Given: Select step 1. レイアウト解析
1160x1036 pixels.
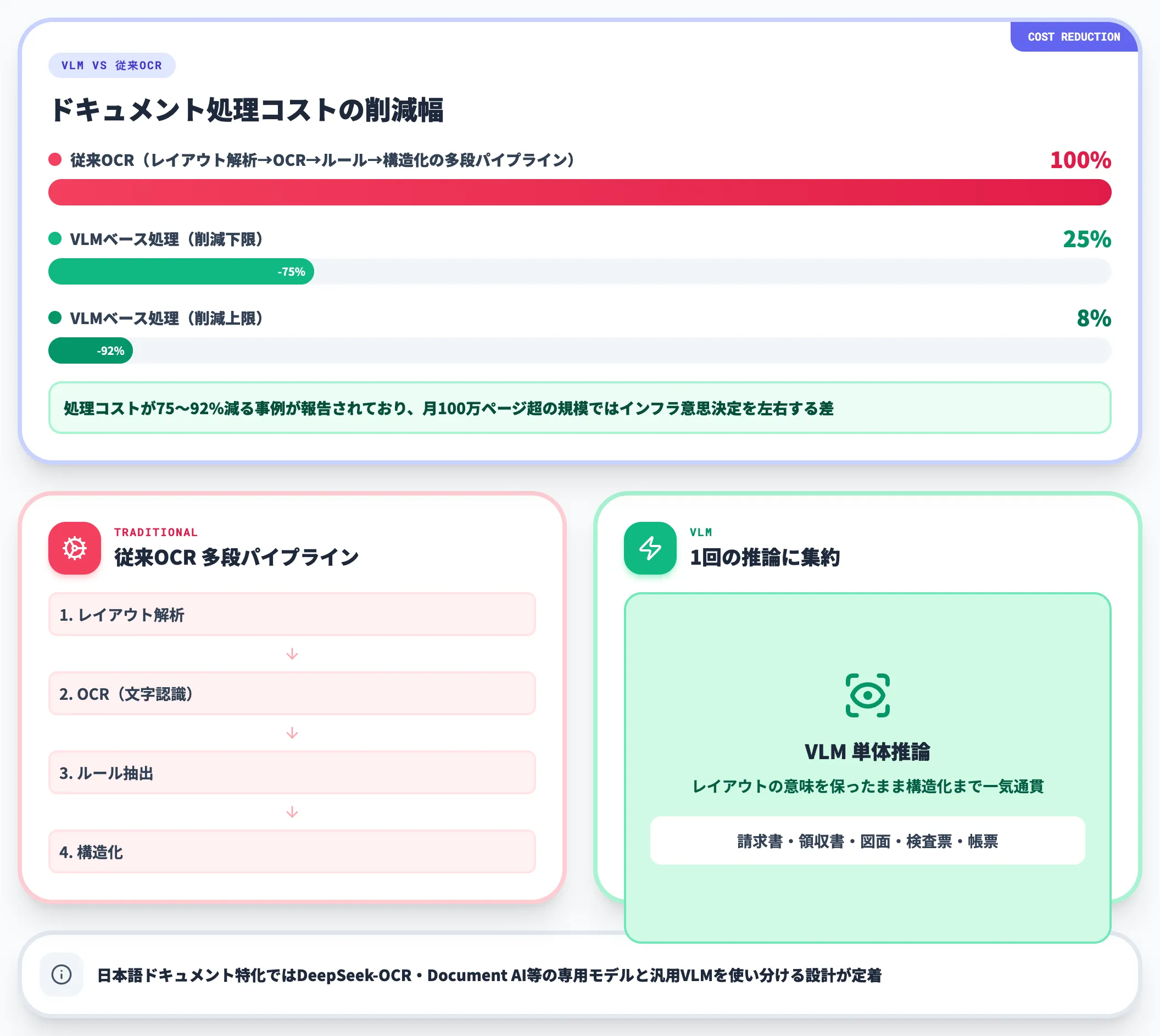Looking at the screenshot, I should point(292,615).
